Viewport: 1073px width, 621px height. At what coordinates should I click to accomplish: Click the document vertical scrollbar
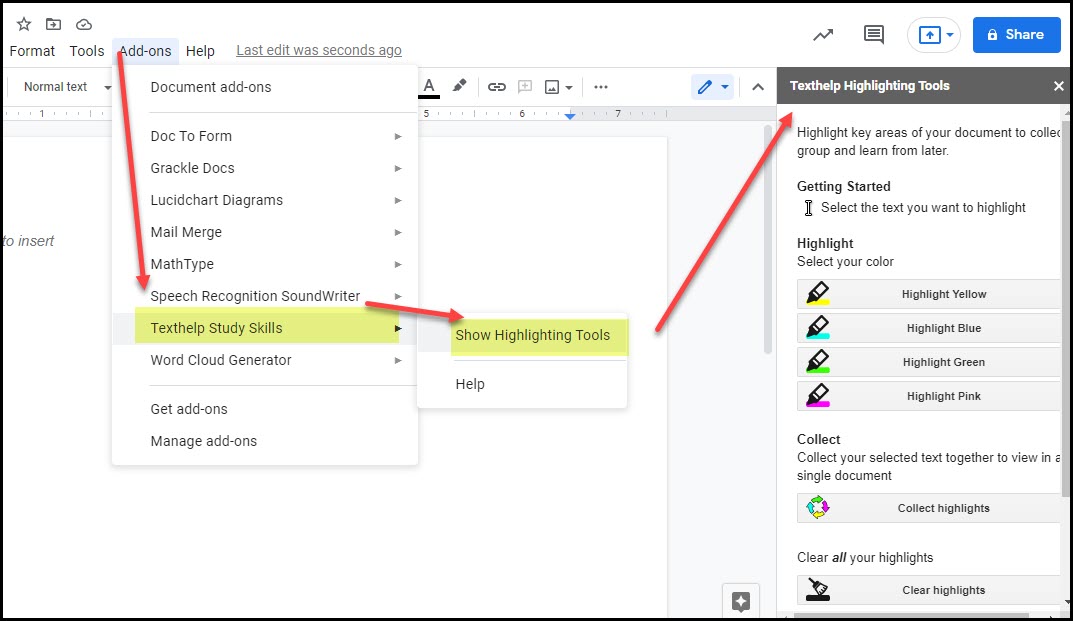768,240
